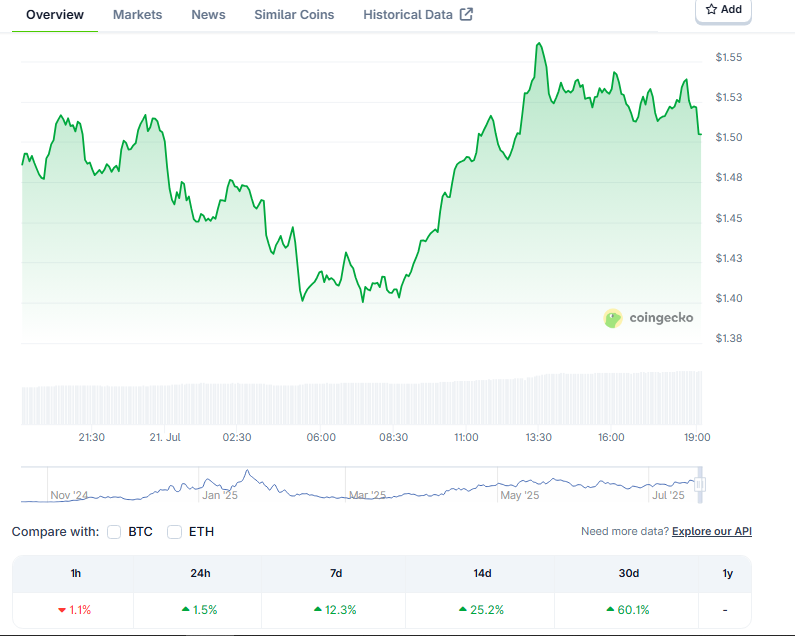Switch to the Overview tab
The image size is (795, 636).
click(55, 15)
